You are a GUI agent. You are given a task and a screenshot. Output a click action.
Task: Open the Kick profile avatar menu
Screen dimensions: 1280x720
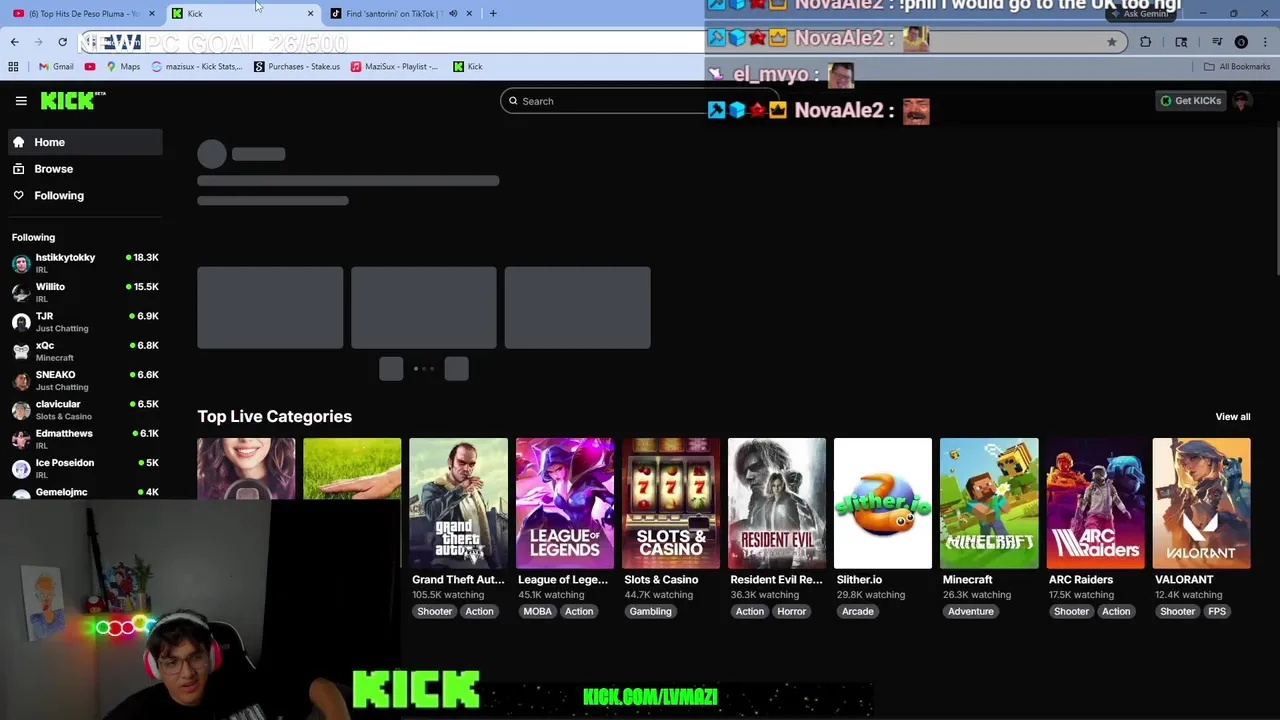point(1242,100)
